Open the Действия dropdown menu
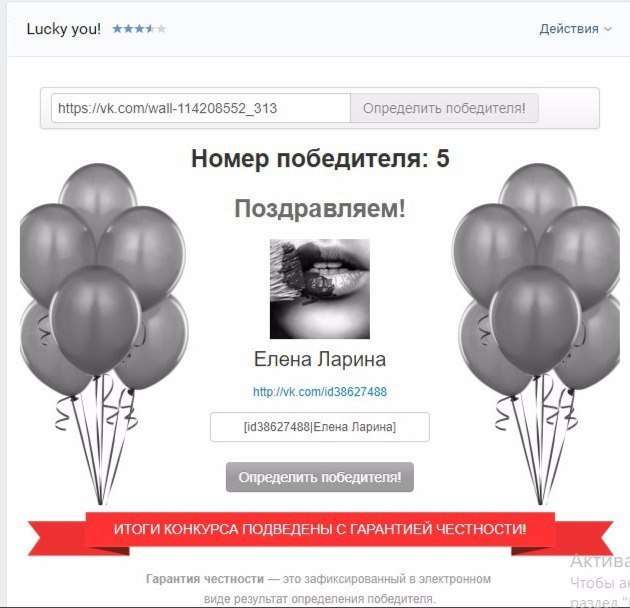Image resolution: width=630 pixels, height=608 pixels. 575,29
